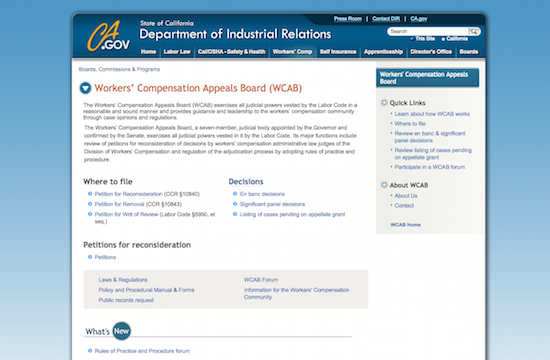Open the Workers' Comp menu

point(292,52)
